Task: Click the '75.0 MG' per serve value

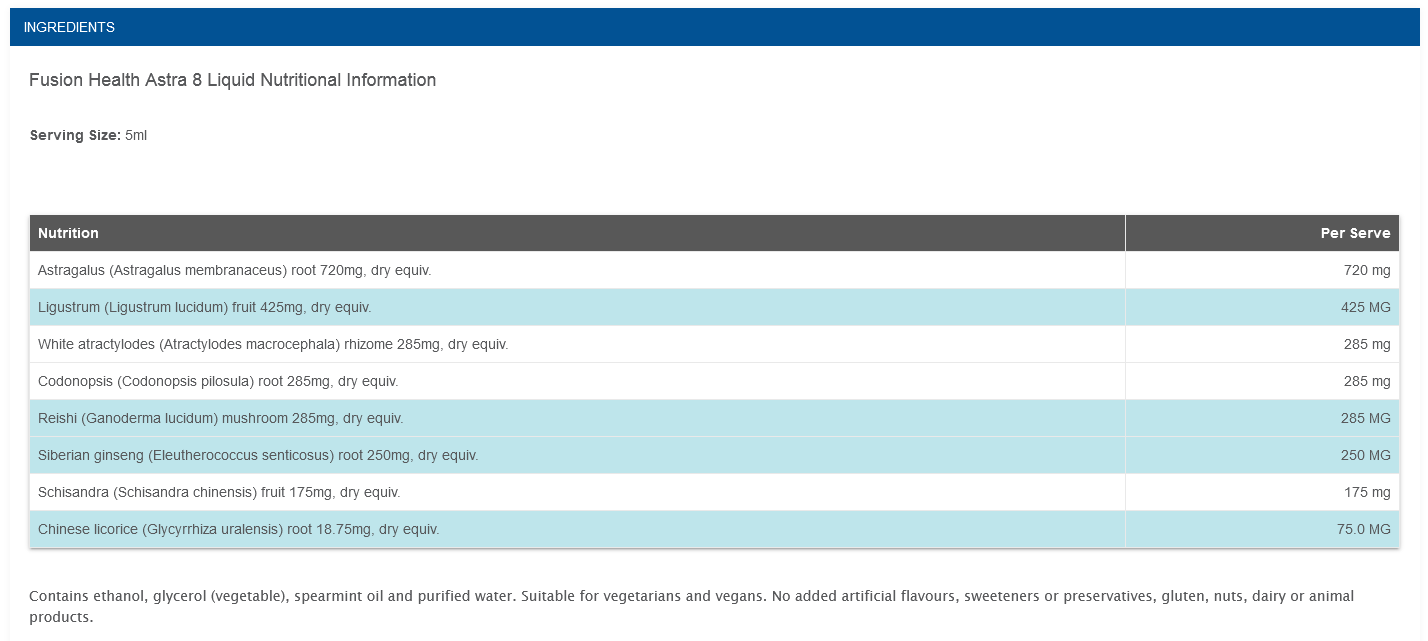Action: (1364, 529)
